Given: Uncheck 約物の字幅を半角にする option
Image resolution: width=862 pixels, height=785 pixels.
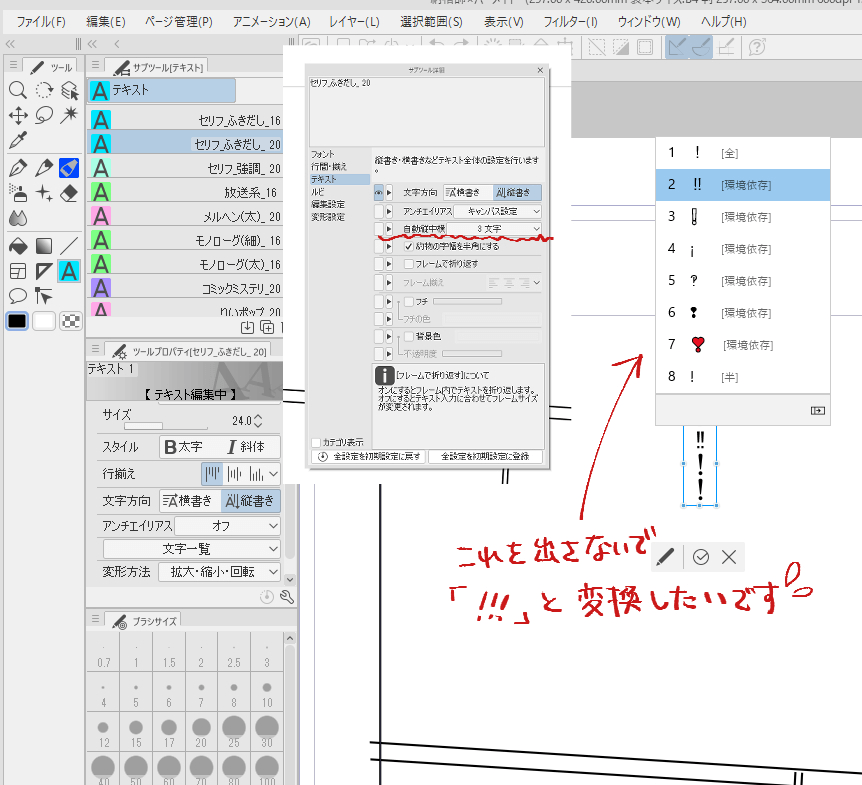Looking at the screenshot, I should 408,247.
